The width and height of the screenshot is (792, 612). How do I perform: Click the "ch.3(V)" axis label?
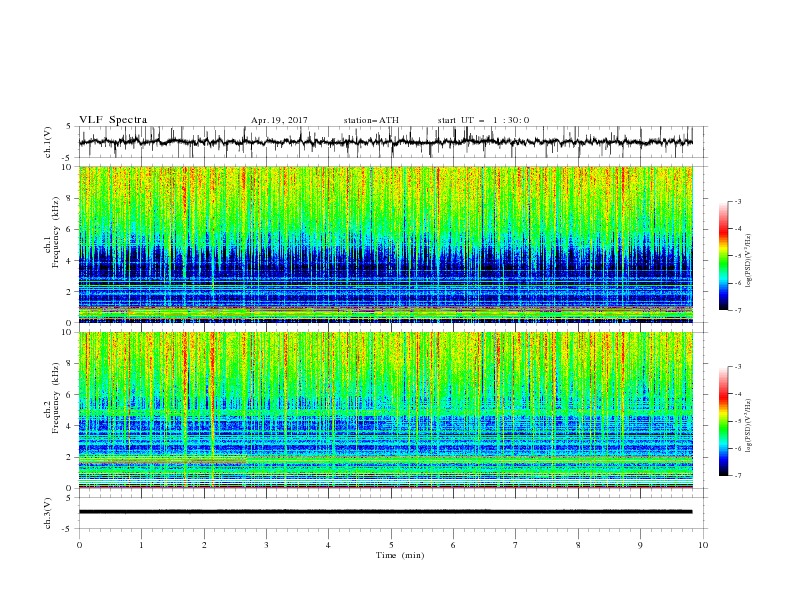tap(48, 513)
